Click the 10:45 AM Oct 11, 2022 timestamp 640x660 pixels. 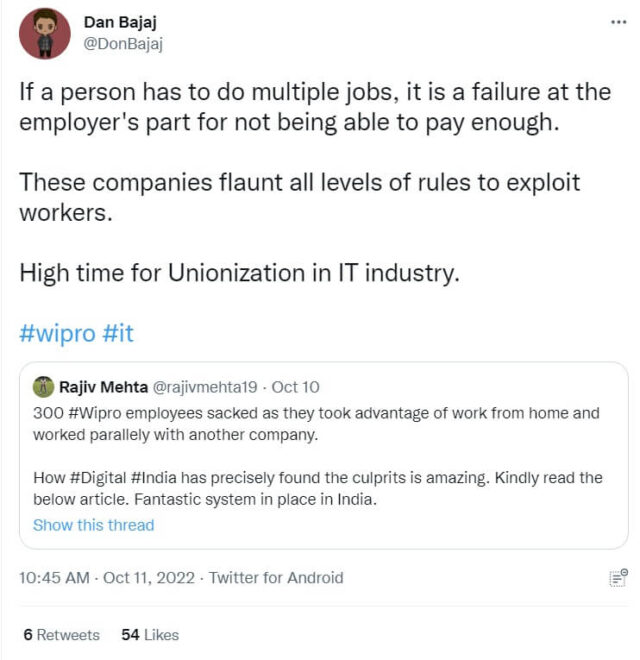(107, 577)
